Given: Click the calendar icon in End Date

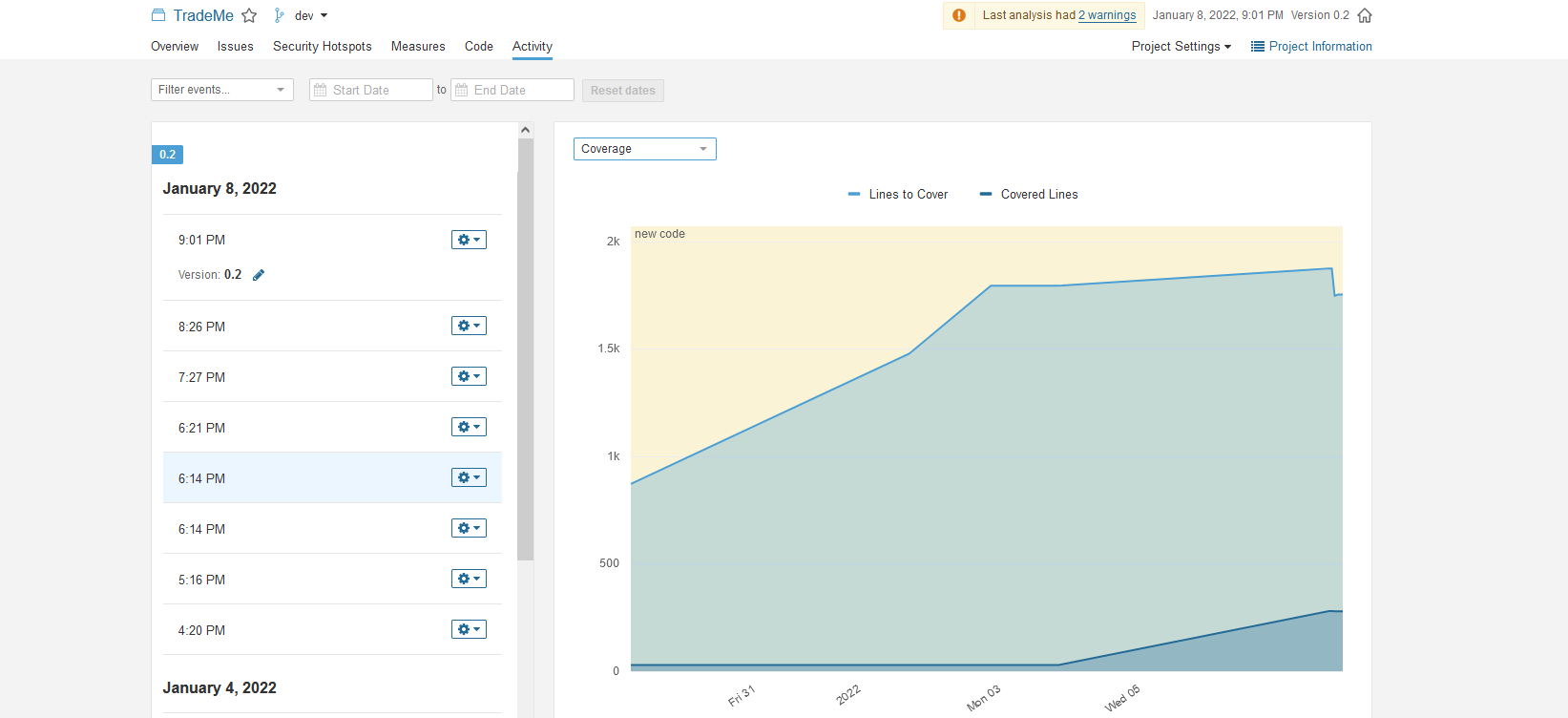Looking at the screenshot, I should tap(462, 90).
